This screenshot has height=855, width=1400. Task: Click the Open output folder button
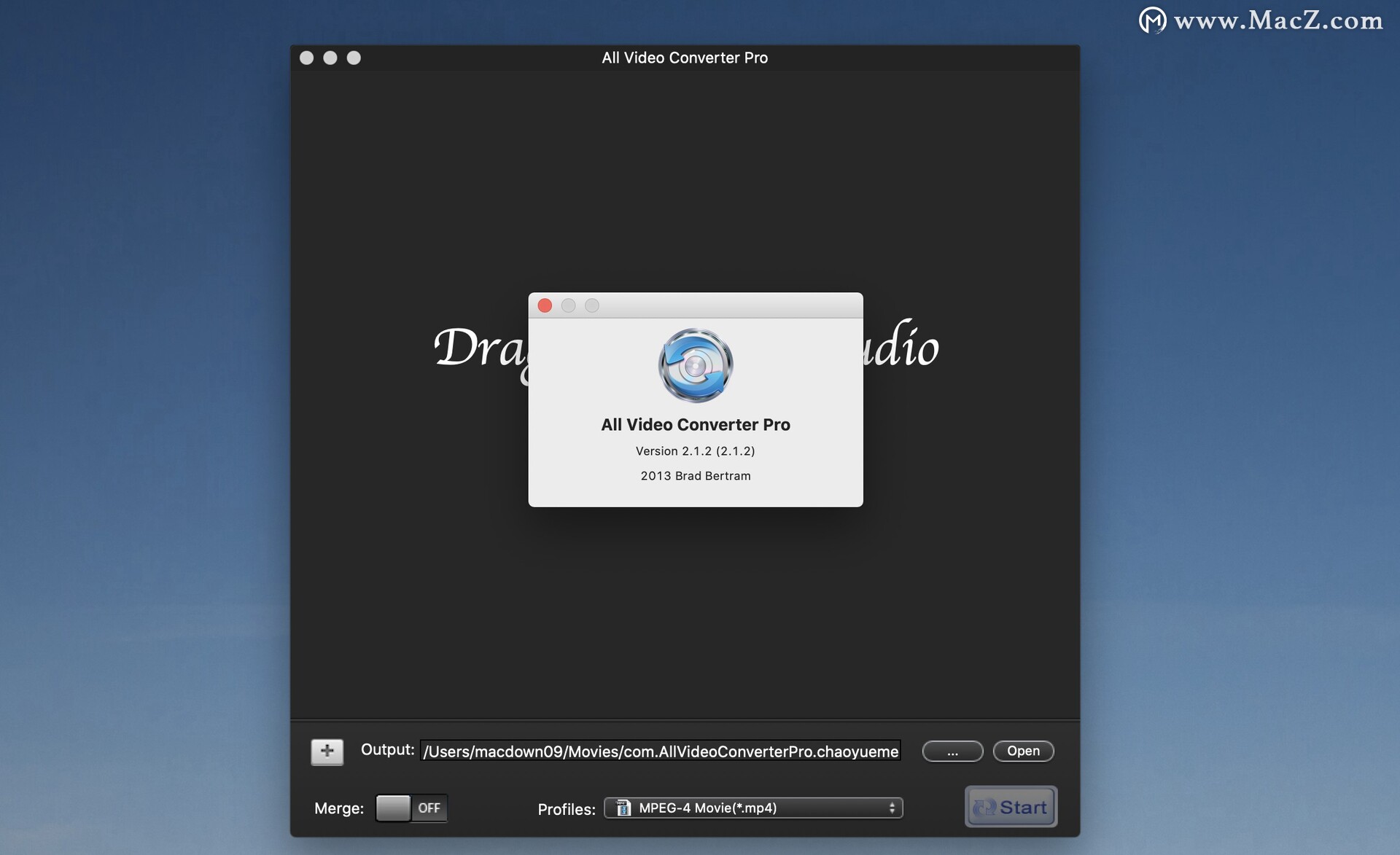[1023, 751]
